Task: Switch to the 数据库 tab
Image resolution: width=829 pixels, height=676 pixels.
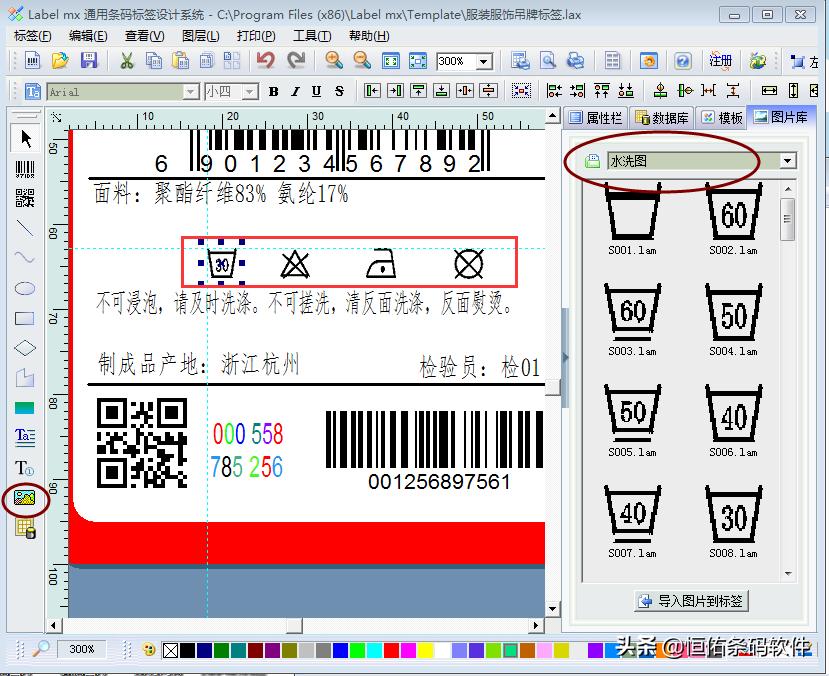Action: [x=661, y=117]
